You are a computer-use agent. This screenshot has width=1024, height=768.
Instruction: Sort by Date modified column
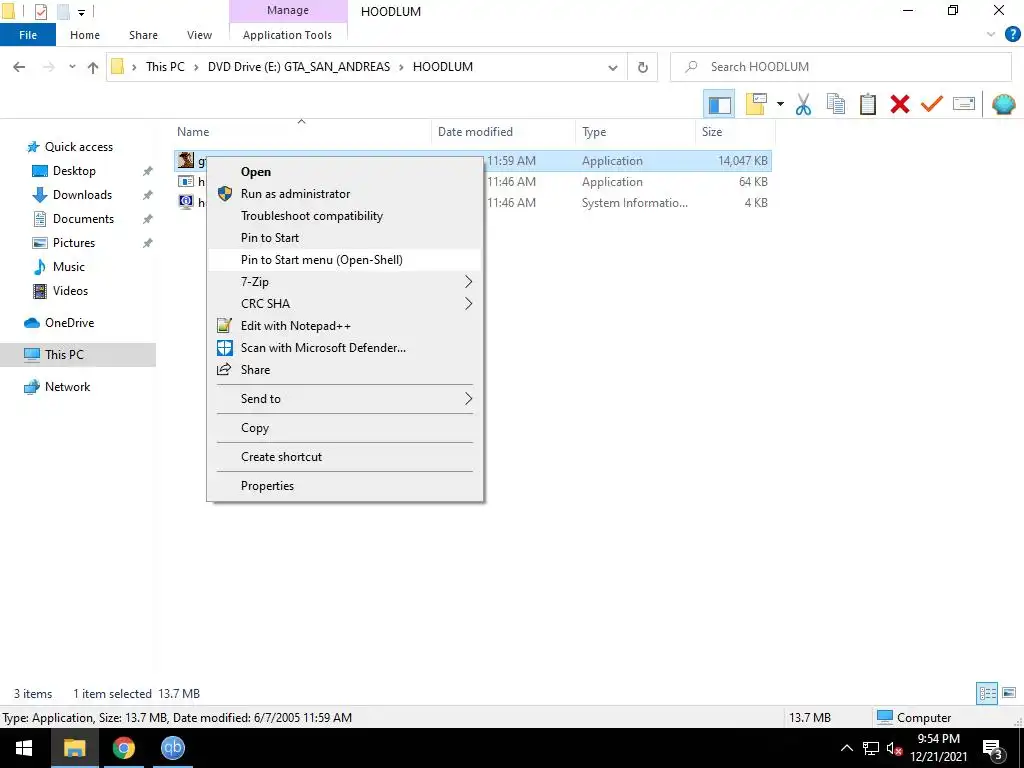[475, 132]
